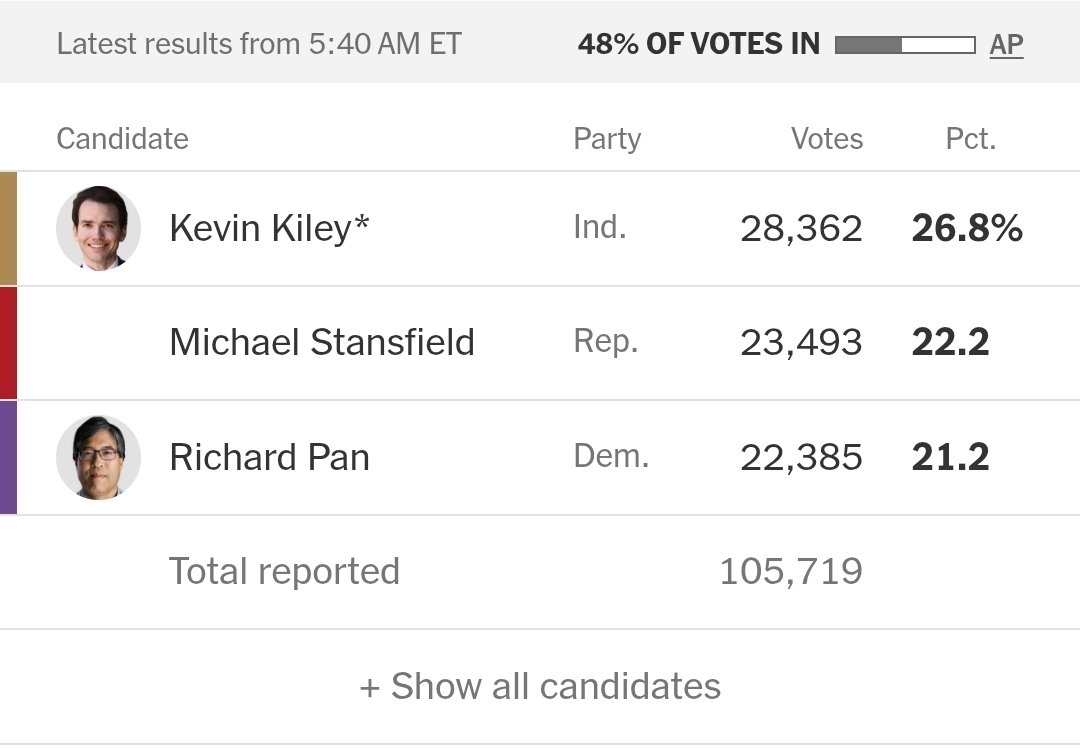Click the Party column header
Screen dimensions: 1080x748
(x=608, y=139)
